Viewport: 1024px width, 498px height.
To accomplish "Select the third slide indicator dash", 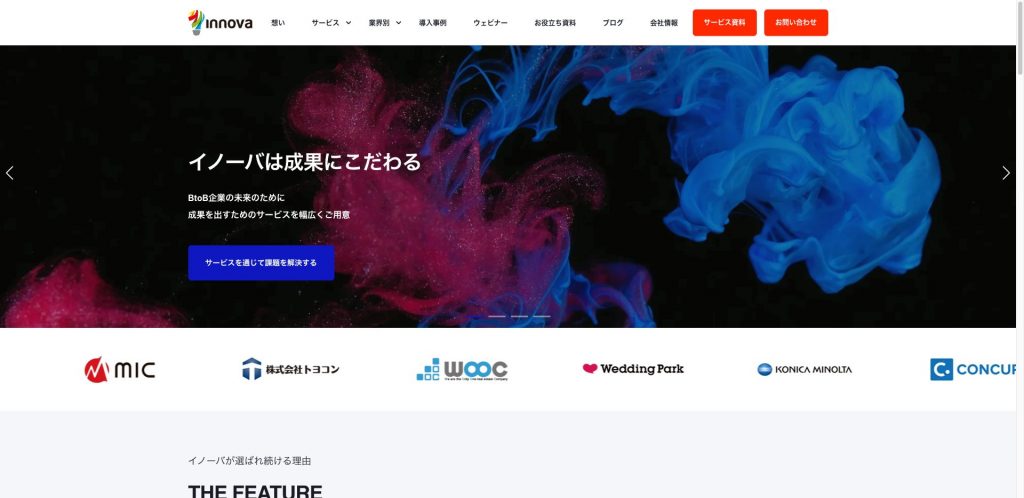I will 541,317.
